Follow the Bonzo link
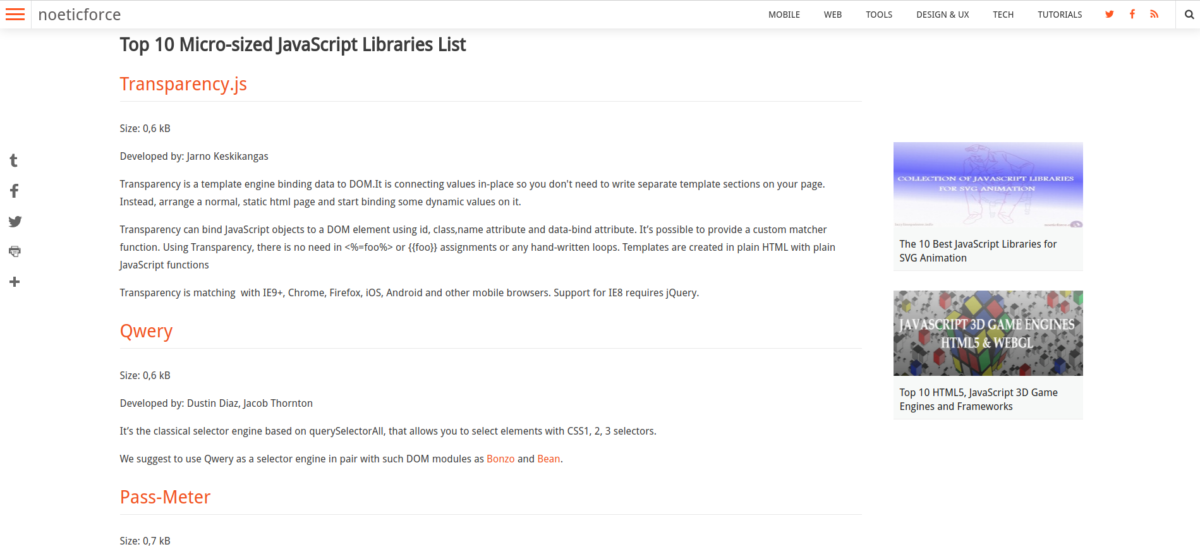 click(x=500, y=459)
